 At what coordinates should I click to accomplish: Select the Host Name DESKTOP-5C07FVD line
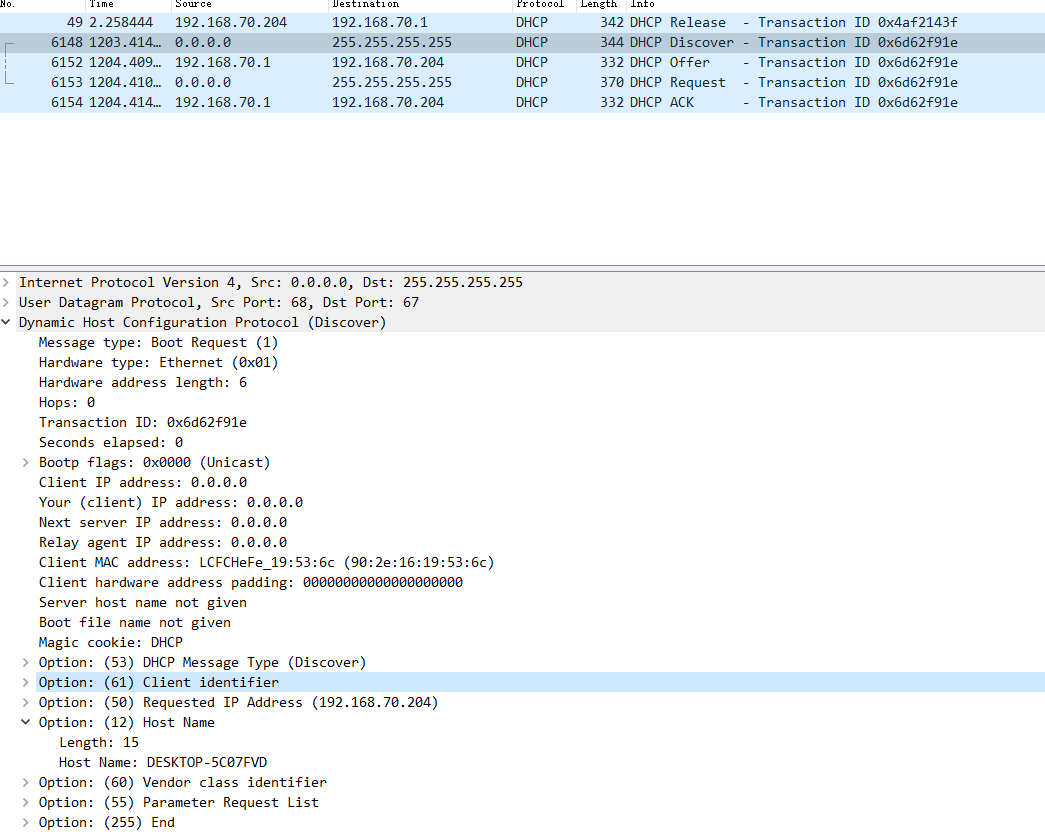pyautogui.click(x=163, y=763)
